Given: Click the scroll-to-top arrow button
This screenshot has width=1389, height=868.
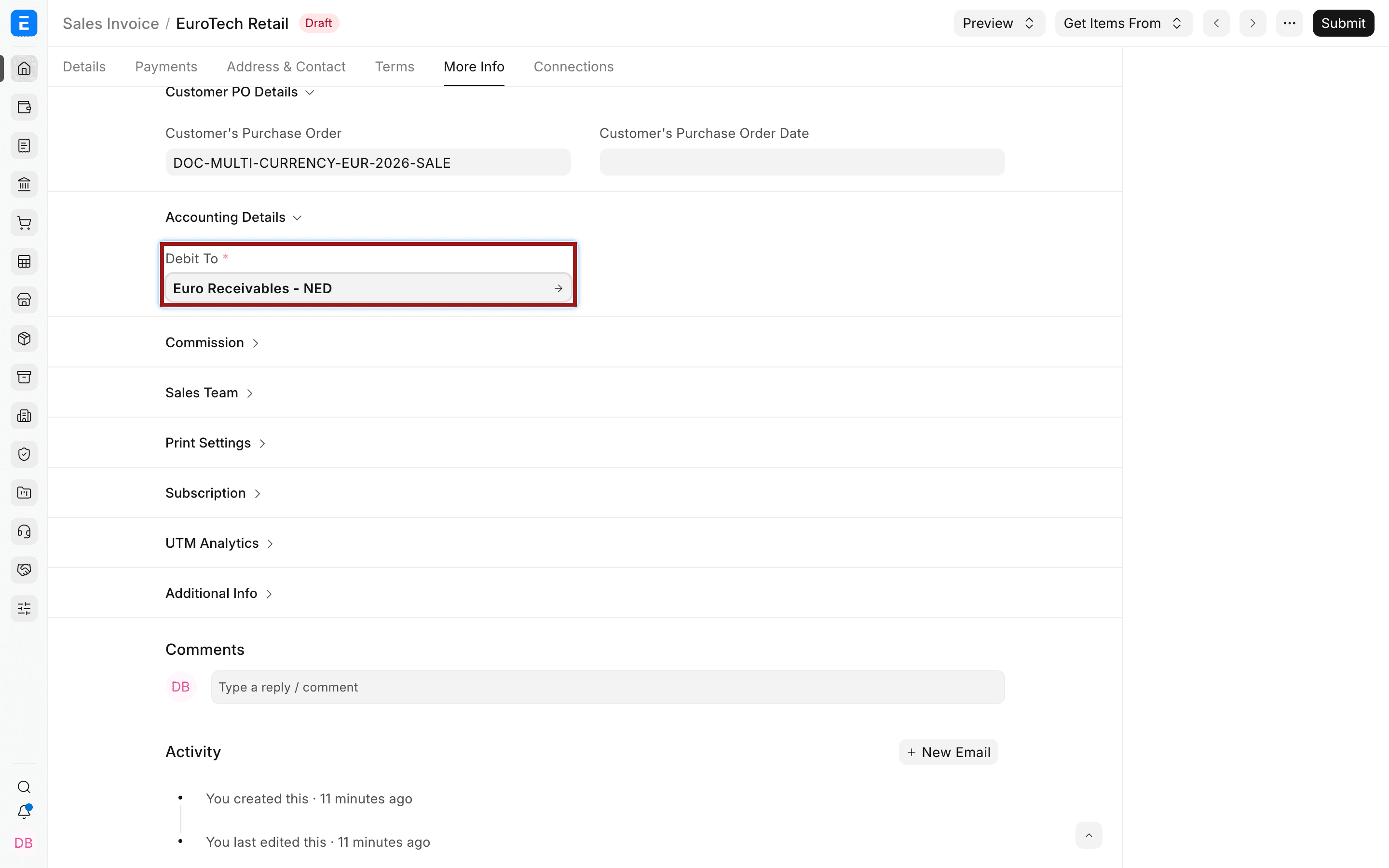Looking at the screenshot, I should click(1089, 835).
